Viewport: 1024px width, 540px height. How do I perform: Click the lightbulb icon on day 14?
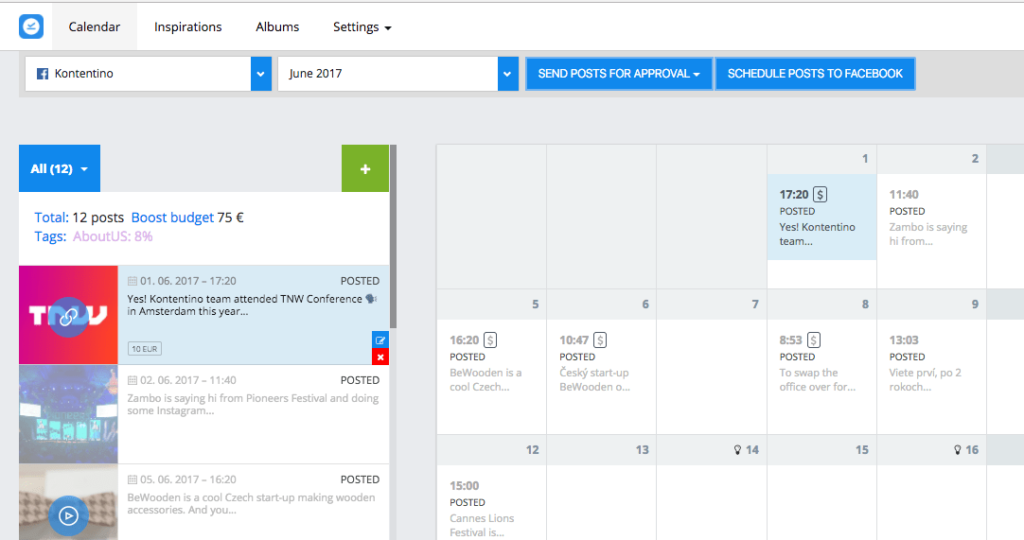click(x=739, y=450)
